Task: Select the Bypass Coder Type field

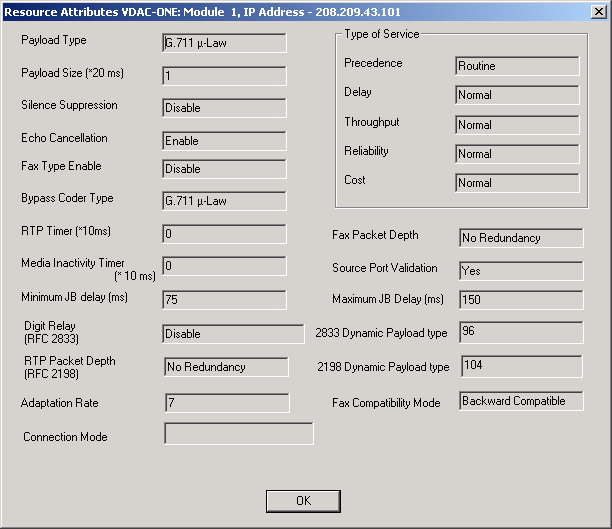Action: click(224, 201)
